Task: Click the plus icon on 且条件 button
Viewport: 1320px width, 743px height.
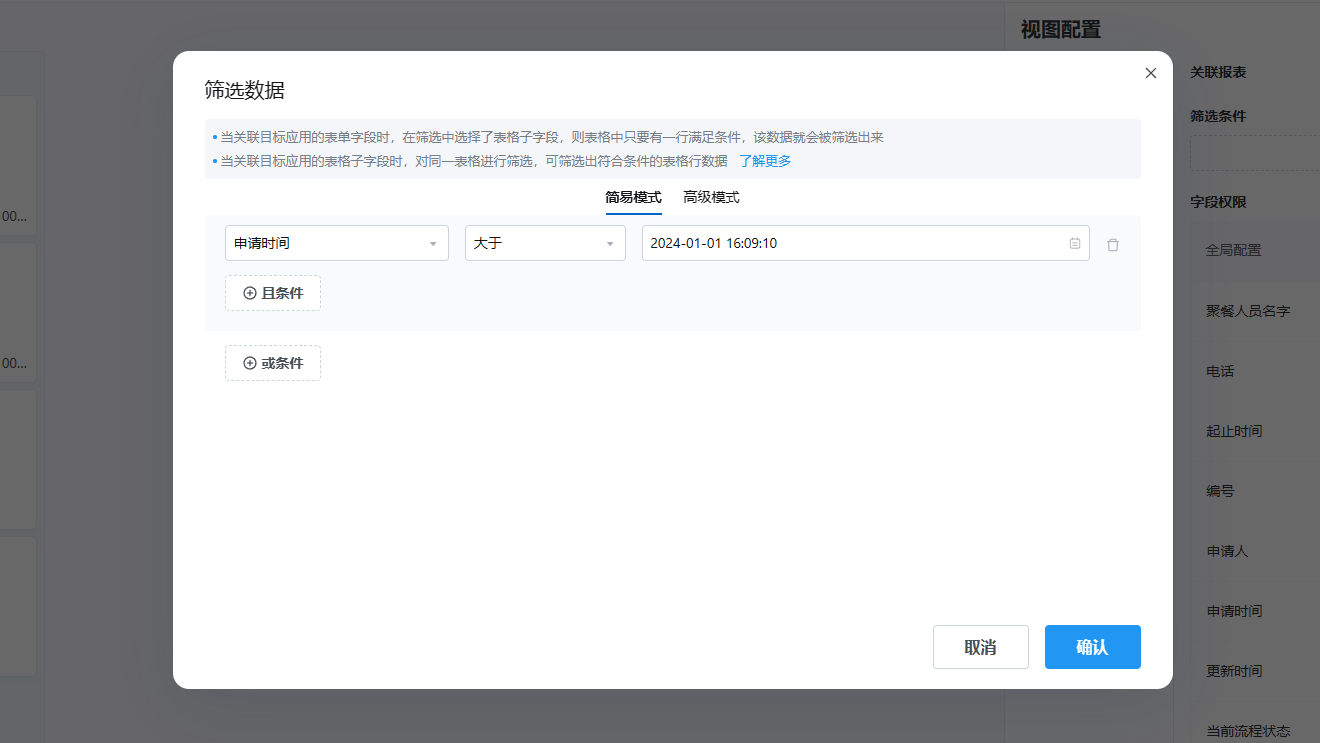Action: 249,293
